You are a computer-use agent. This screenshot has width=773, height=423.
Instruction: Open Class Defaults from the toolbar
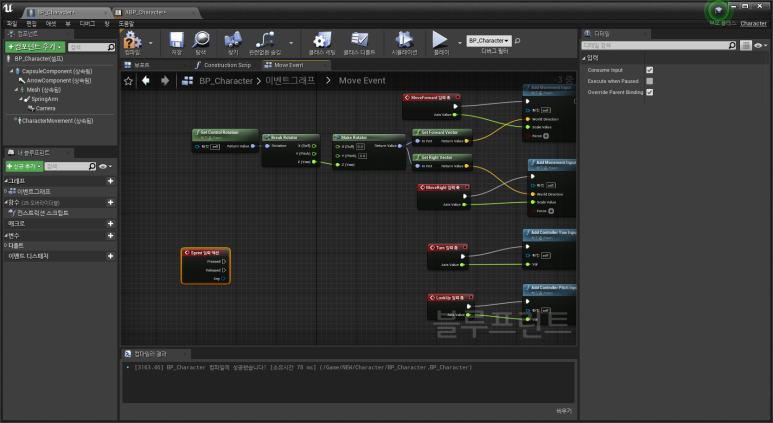point(359,39)
